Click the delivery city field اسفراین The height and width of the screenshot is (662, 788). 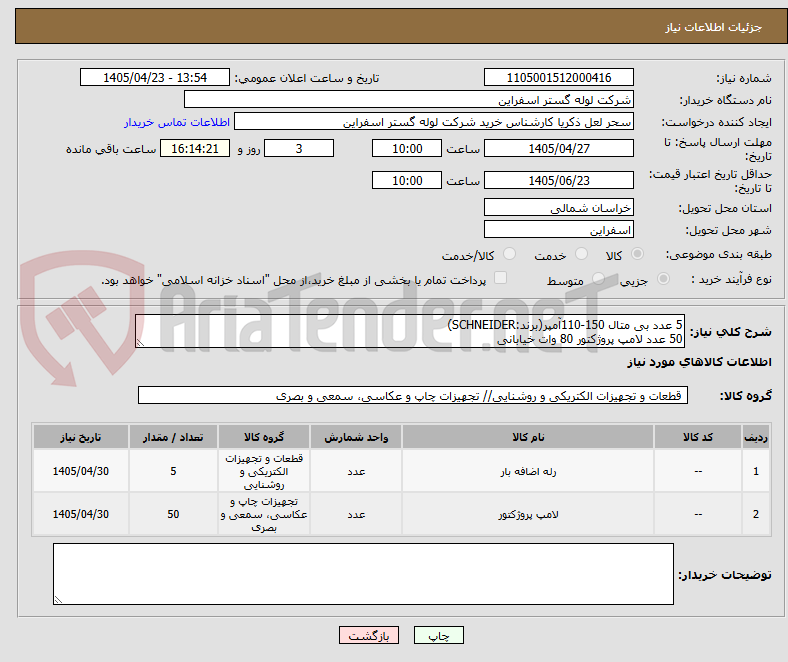pyautogui.click(x=558, y=230)
